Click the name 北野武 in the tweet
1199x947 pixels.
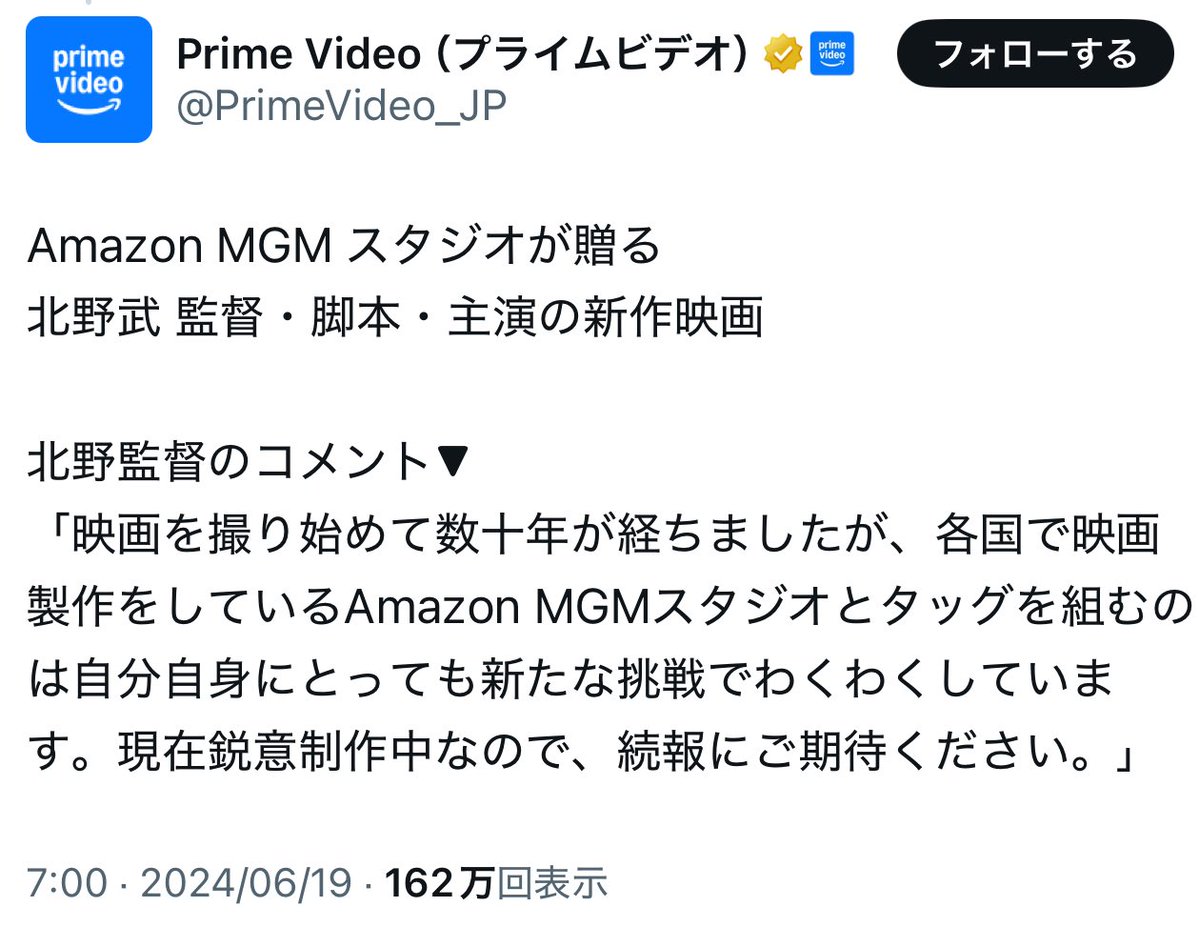(94, 317)
